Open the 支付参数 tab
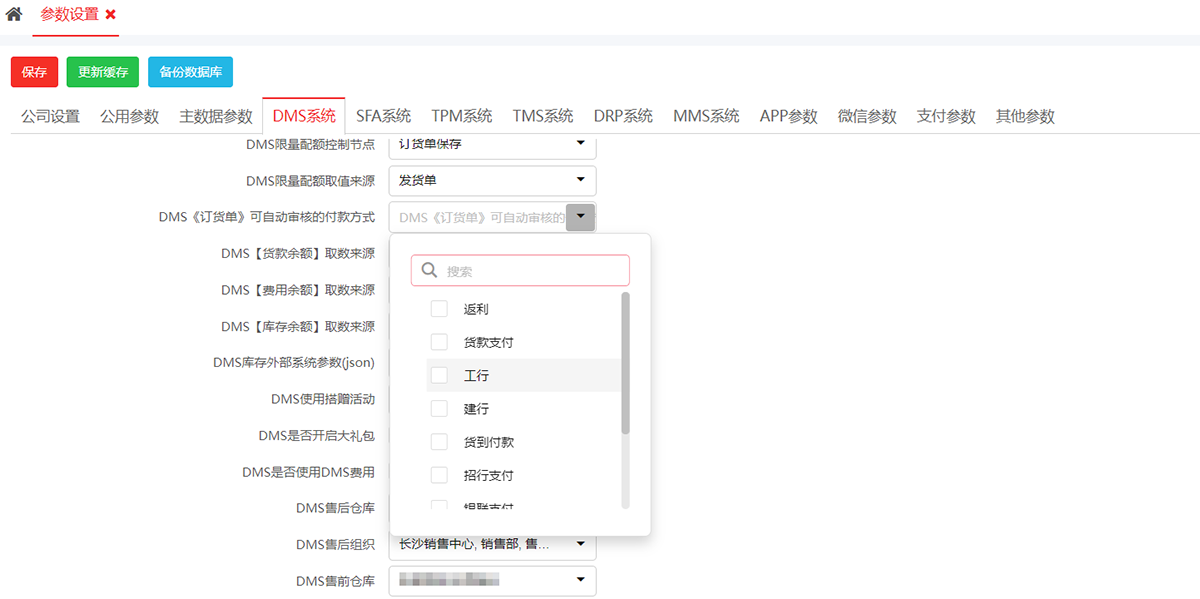1200x599 pixels. (x=945, y=116)
